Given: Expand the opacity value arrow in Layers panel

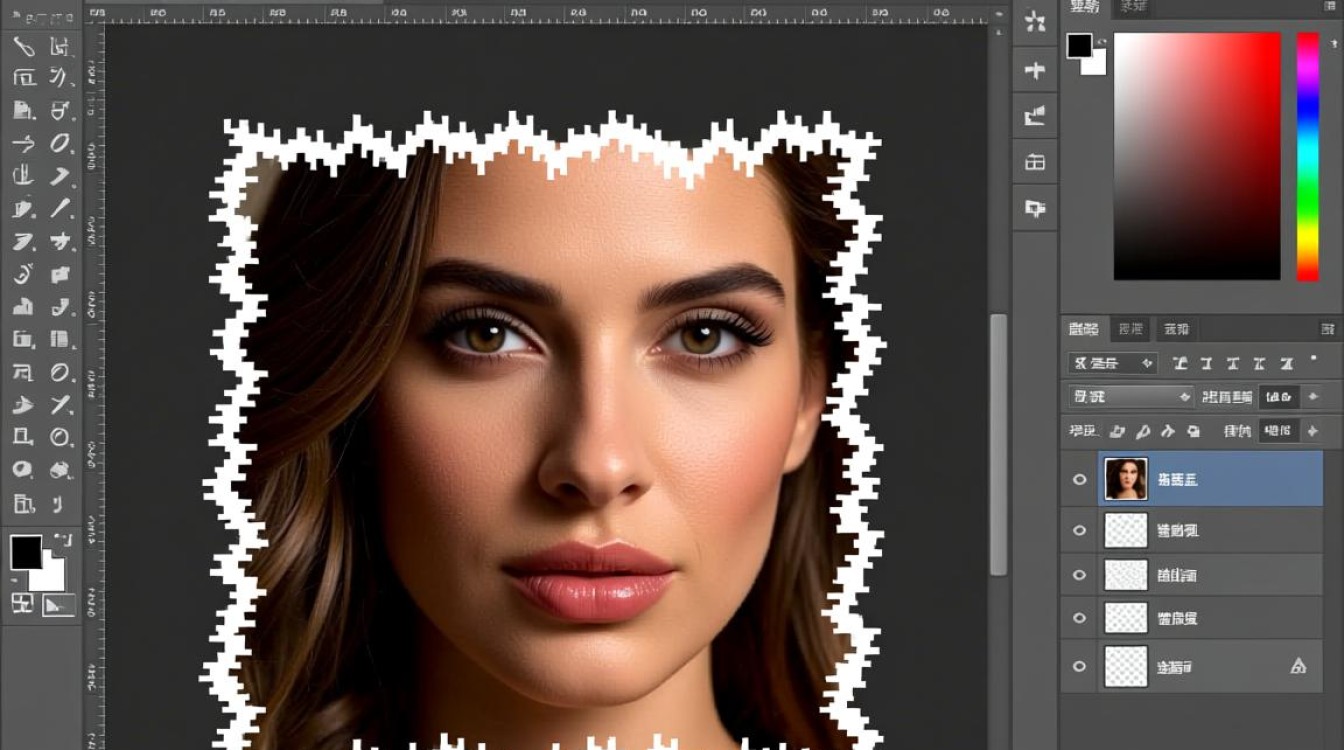Looking at the screenshot, I should pyautogui.click(x=1312, y=396).
